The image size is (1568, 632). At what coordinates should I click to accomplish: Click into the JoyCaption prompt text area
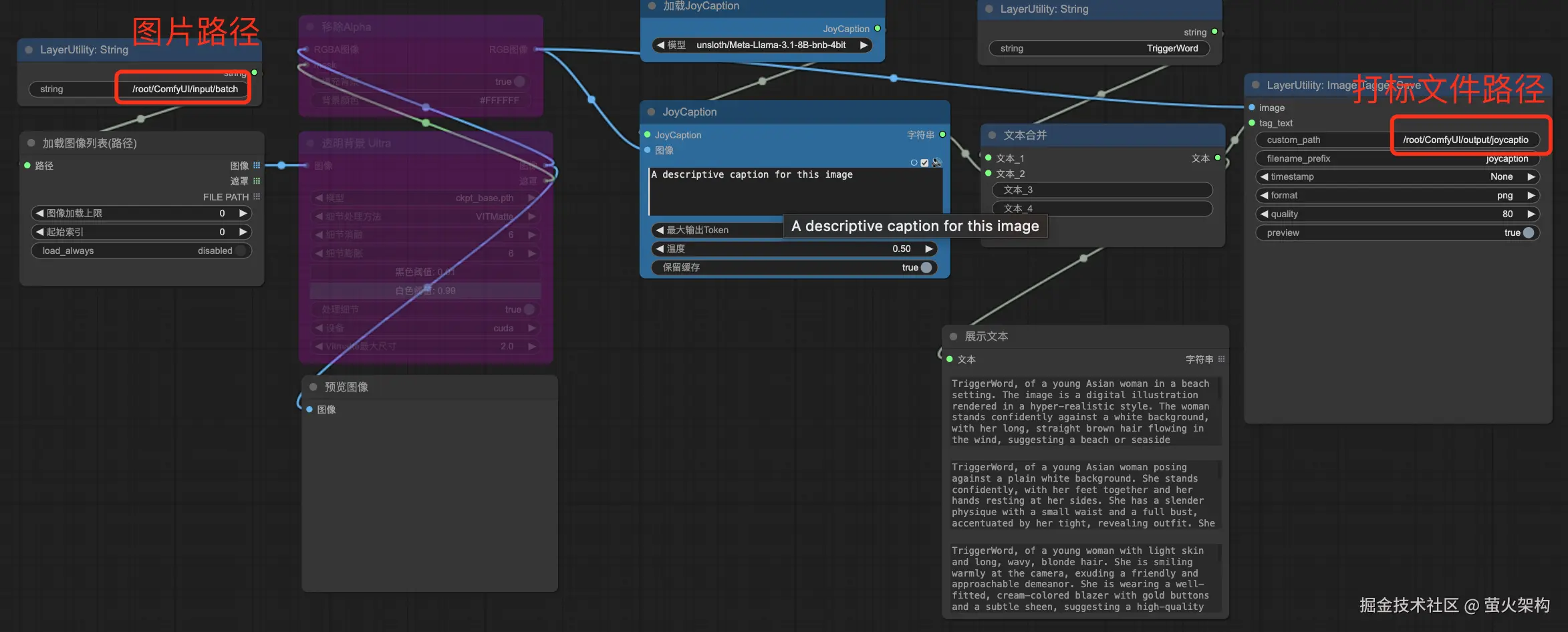795,191
